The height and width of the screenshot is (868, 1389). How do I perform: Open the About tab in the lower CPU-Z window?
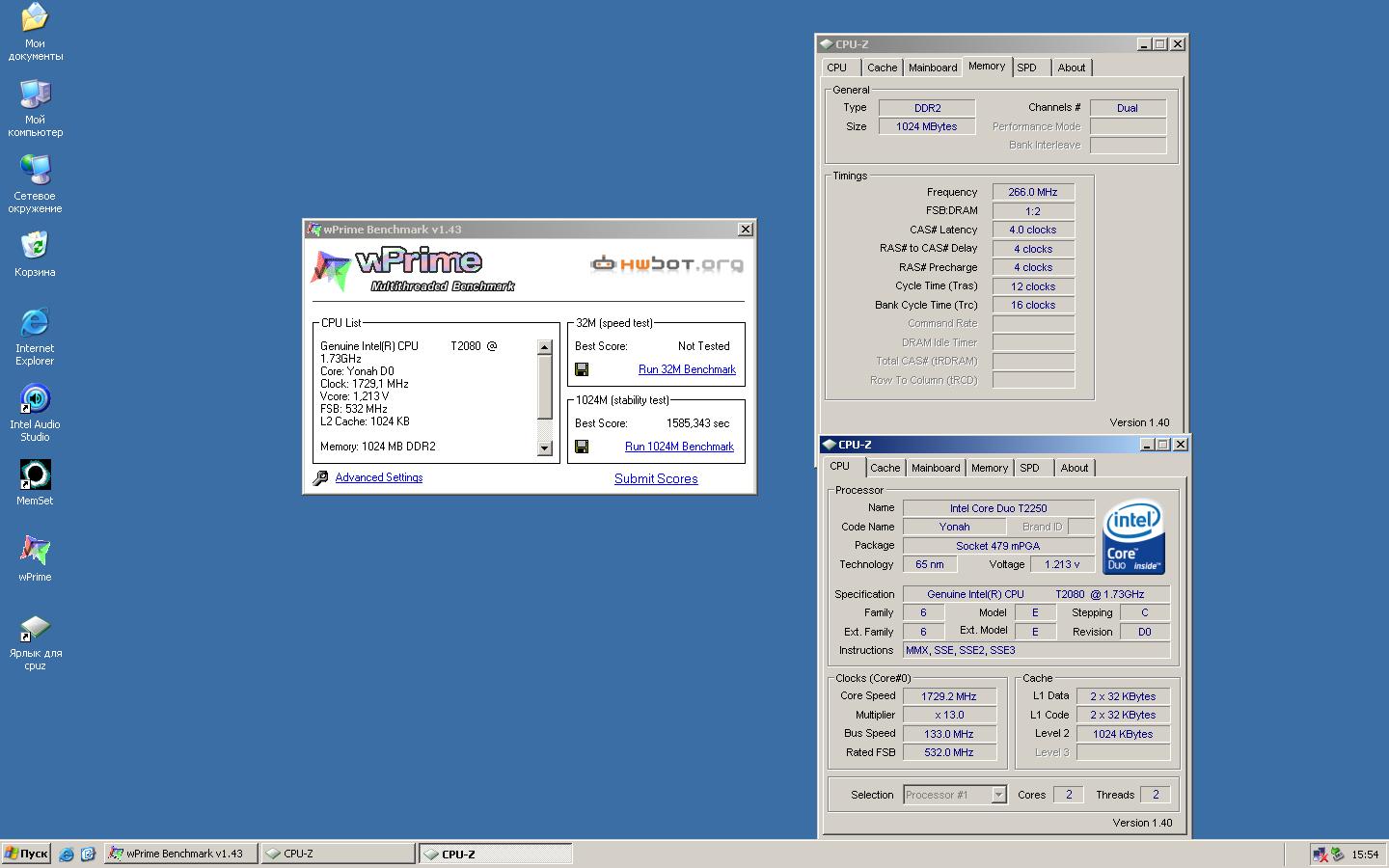coord(1075,468)
